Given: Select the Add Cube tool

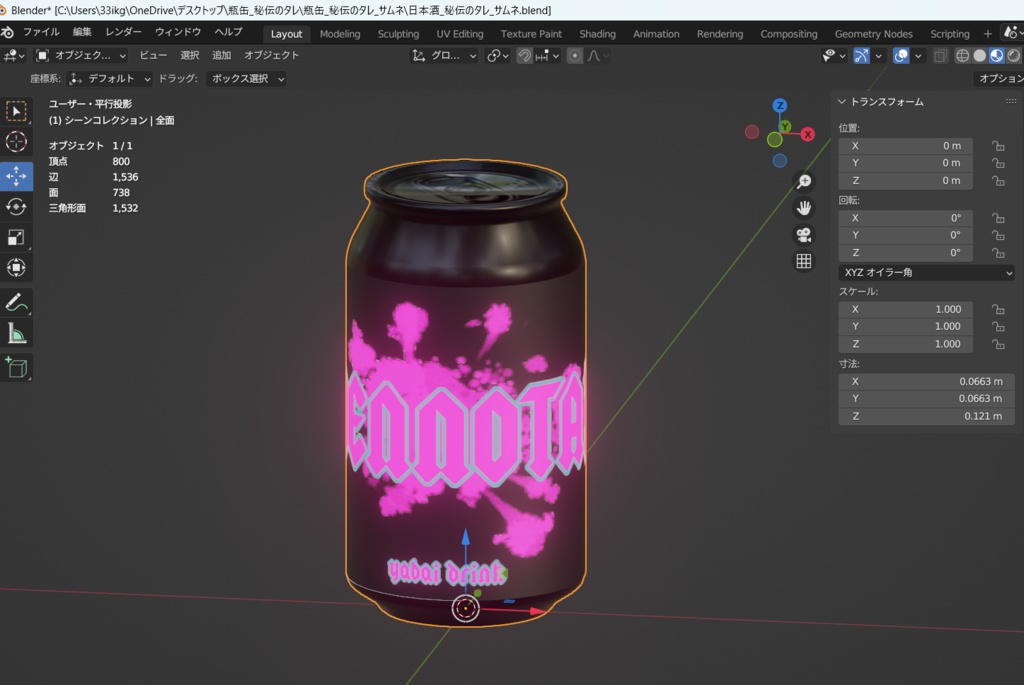Looking at the screenshot, I should pyautogui.click(x=16, y=368).
